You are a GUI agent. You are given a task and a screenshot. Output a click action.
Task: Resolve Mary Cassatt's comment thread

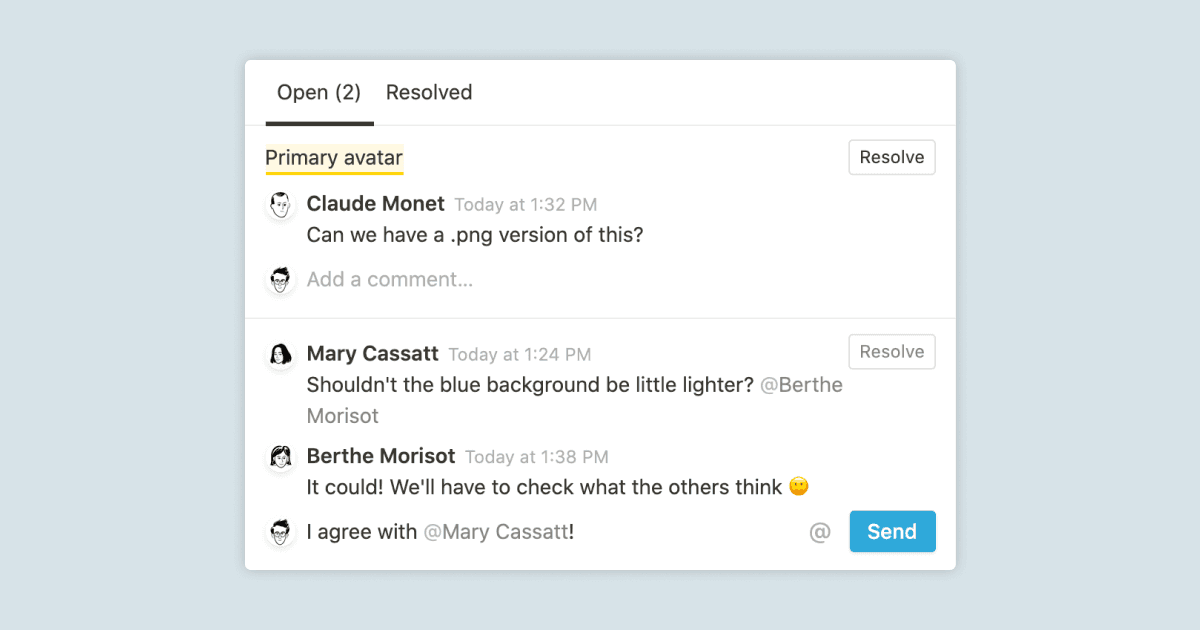892,352
